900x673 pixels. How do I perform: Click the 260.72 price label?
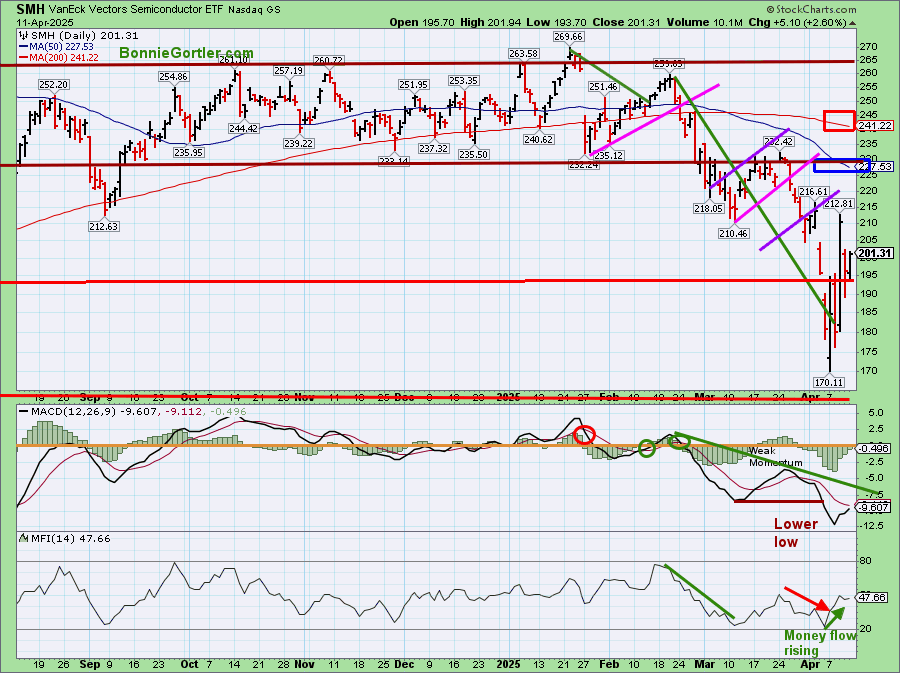coord(328,60)
